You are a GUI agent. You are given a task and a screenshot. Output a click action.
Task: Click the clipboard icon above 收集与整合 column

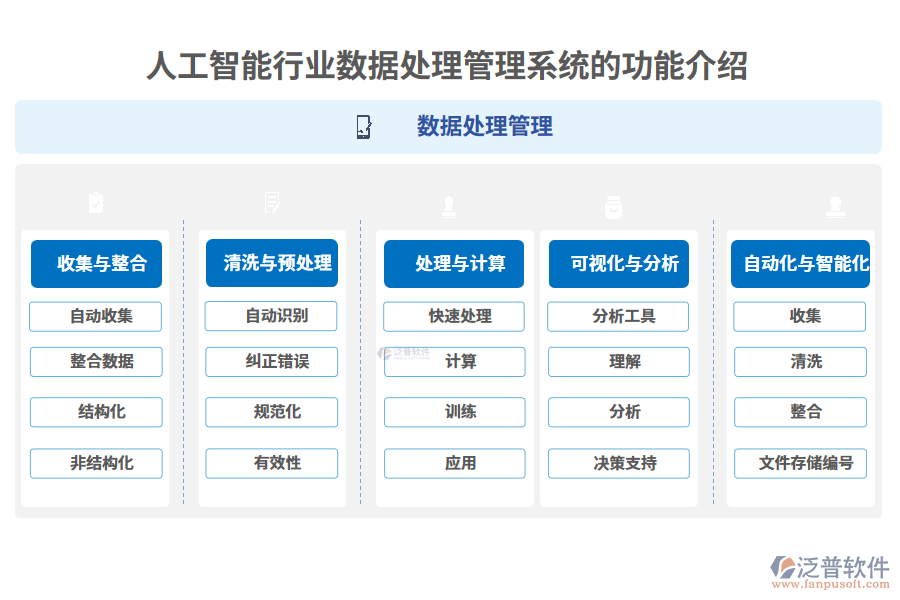tap(95, 203)
